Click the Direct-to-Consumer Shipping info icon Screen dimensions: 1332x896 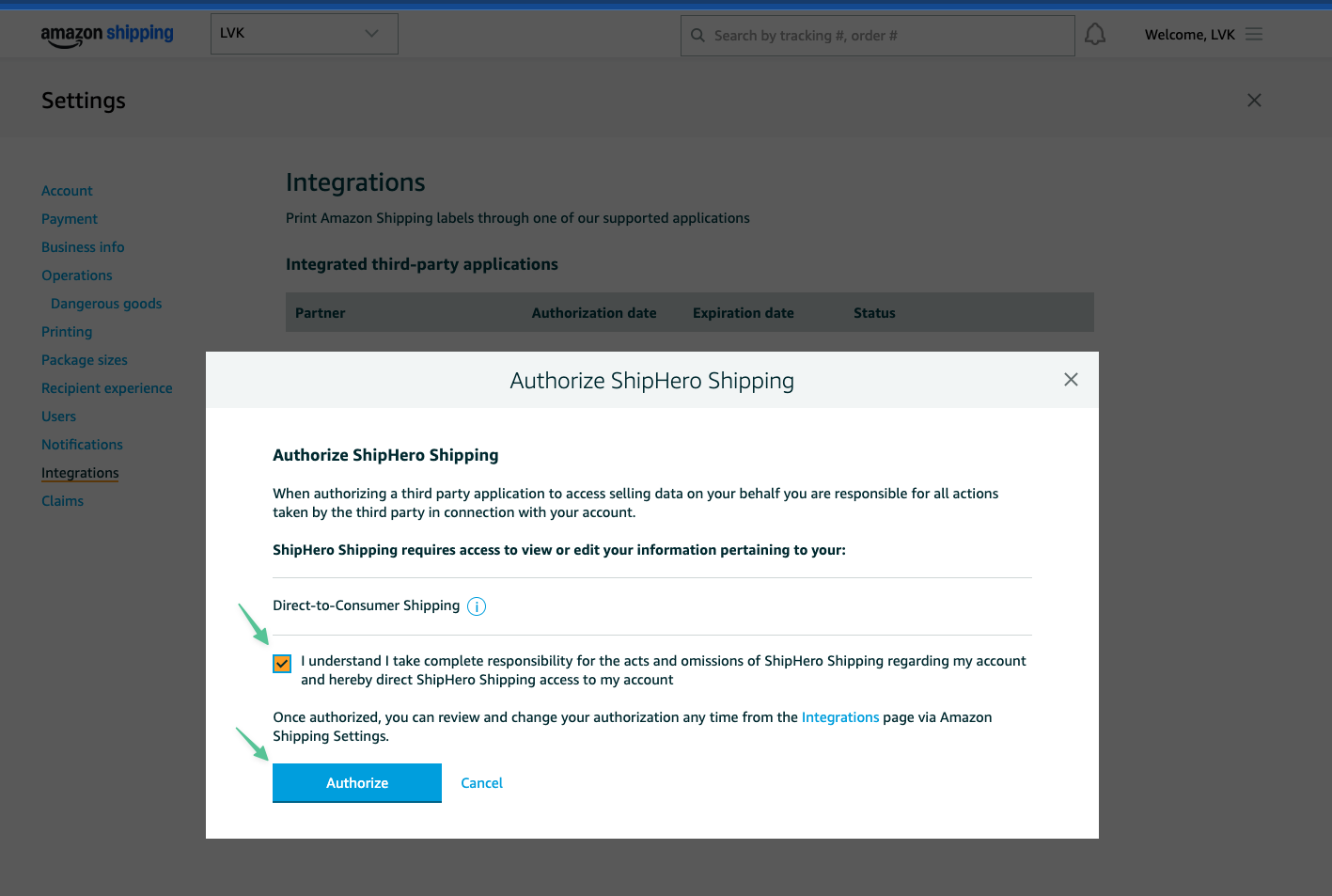tap(477, 606)
